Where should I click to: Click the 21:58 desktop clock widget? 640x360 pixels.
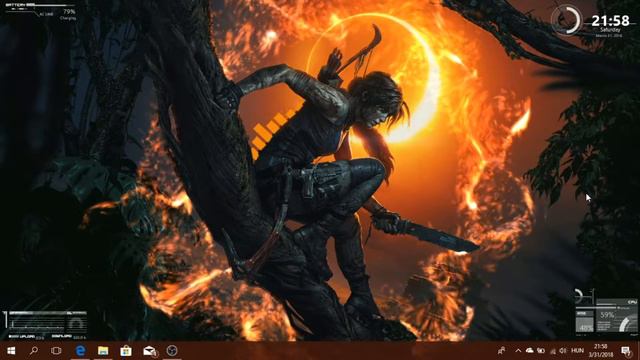point(610,20)
